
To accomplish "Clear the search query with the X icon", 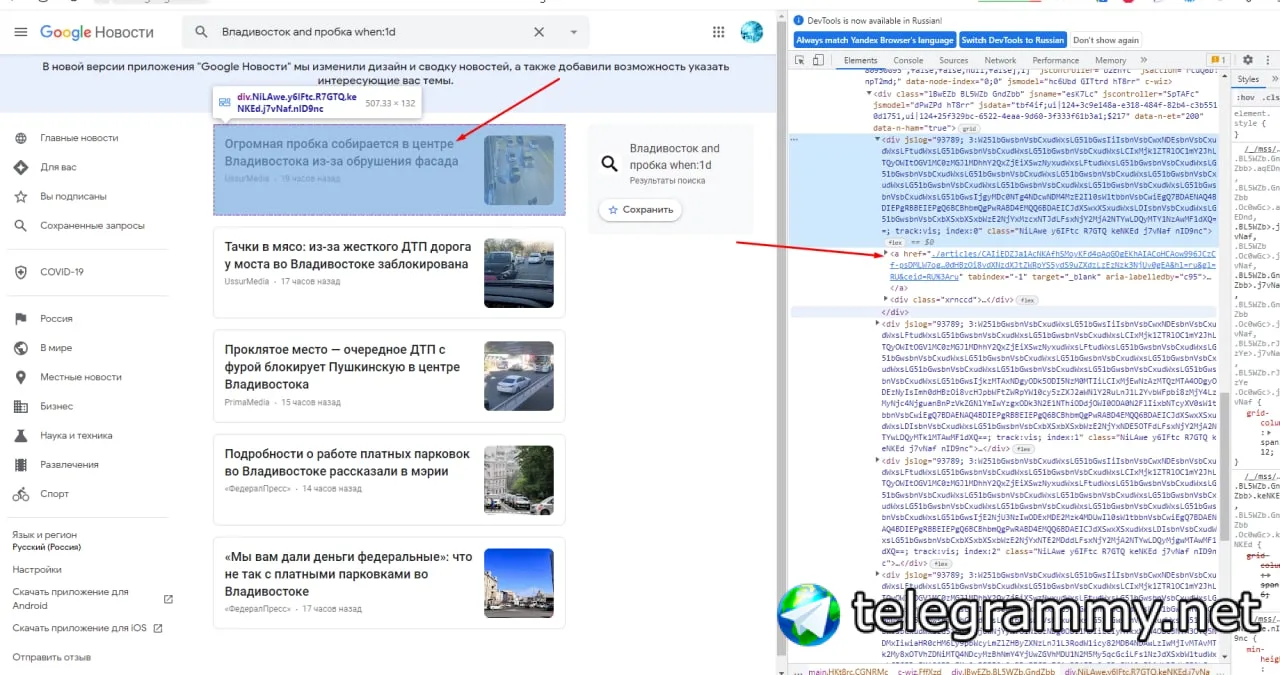I will (539, 32).
